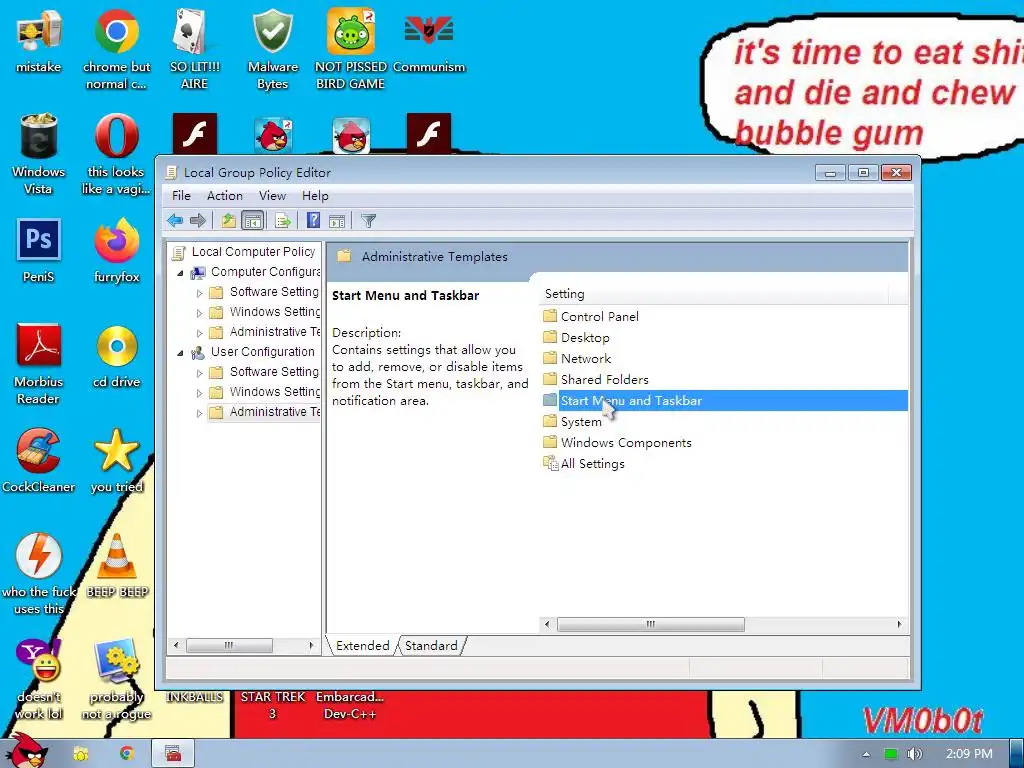Click the Windows Vista recycle bin icon

[x=39, y=154]
